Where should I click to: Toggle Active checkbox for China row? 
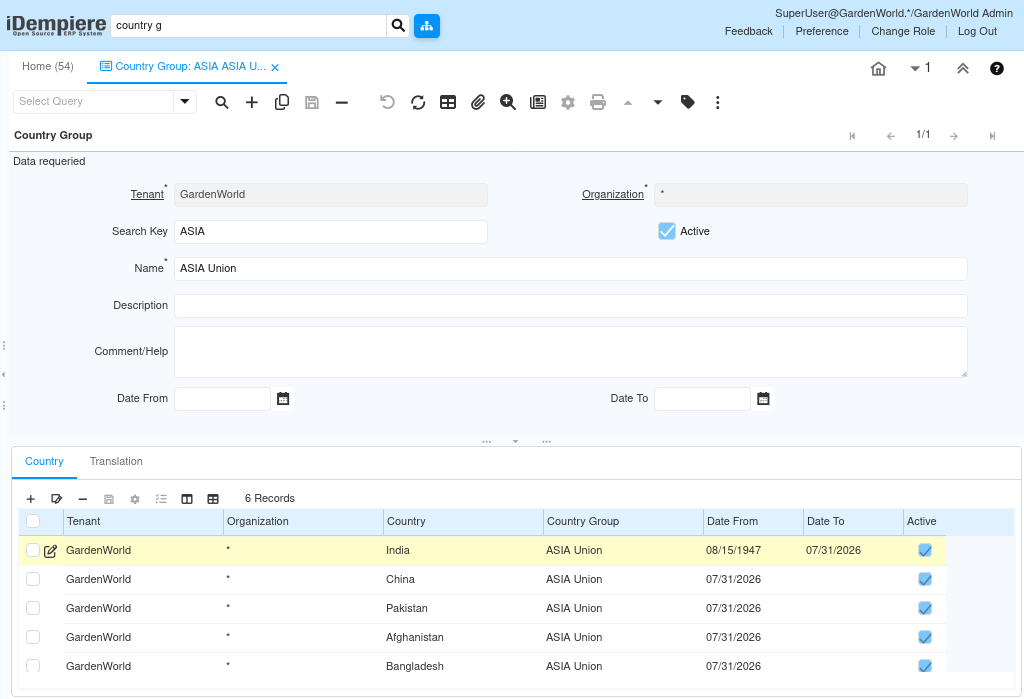tap(925, 579)
